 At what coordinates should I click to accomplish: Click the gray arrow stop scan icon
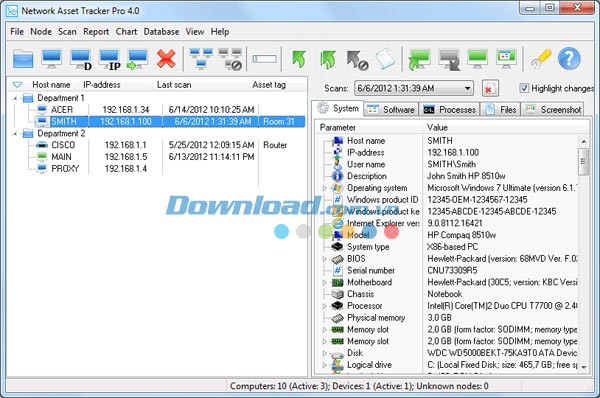pyautogui.click(x=357, y=60)
